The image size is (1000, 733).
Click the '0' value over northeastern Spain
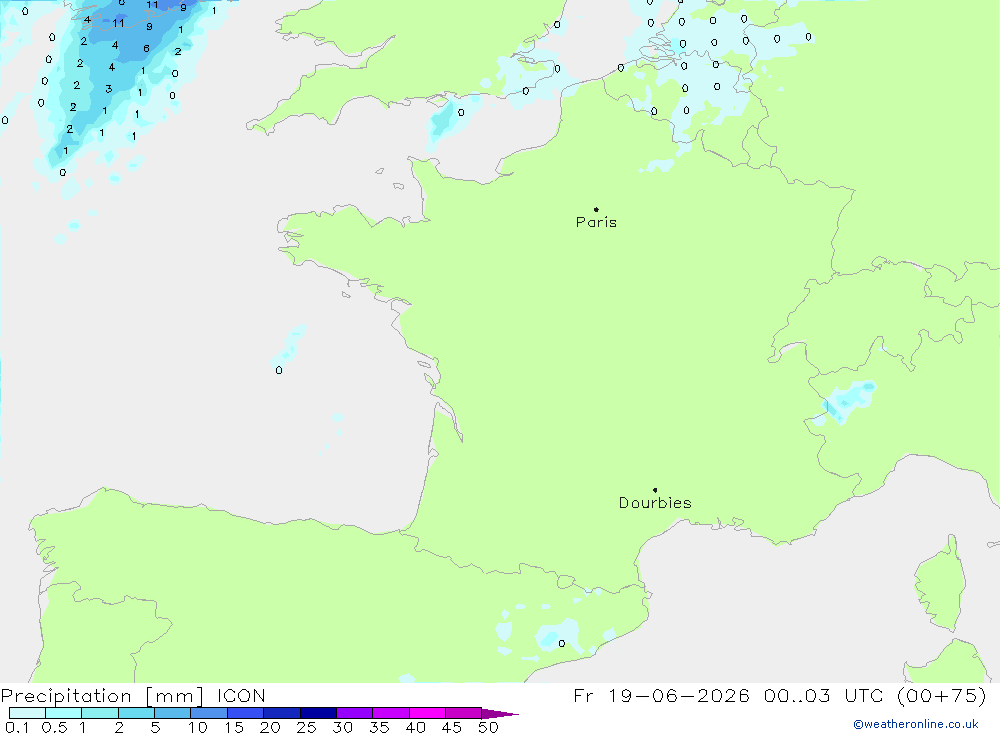(x=561, y=643)
